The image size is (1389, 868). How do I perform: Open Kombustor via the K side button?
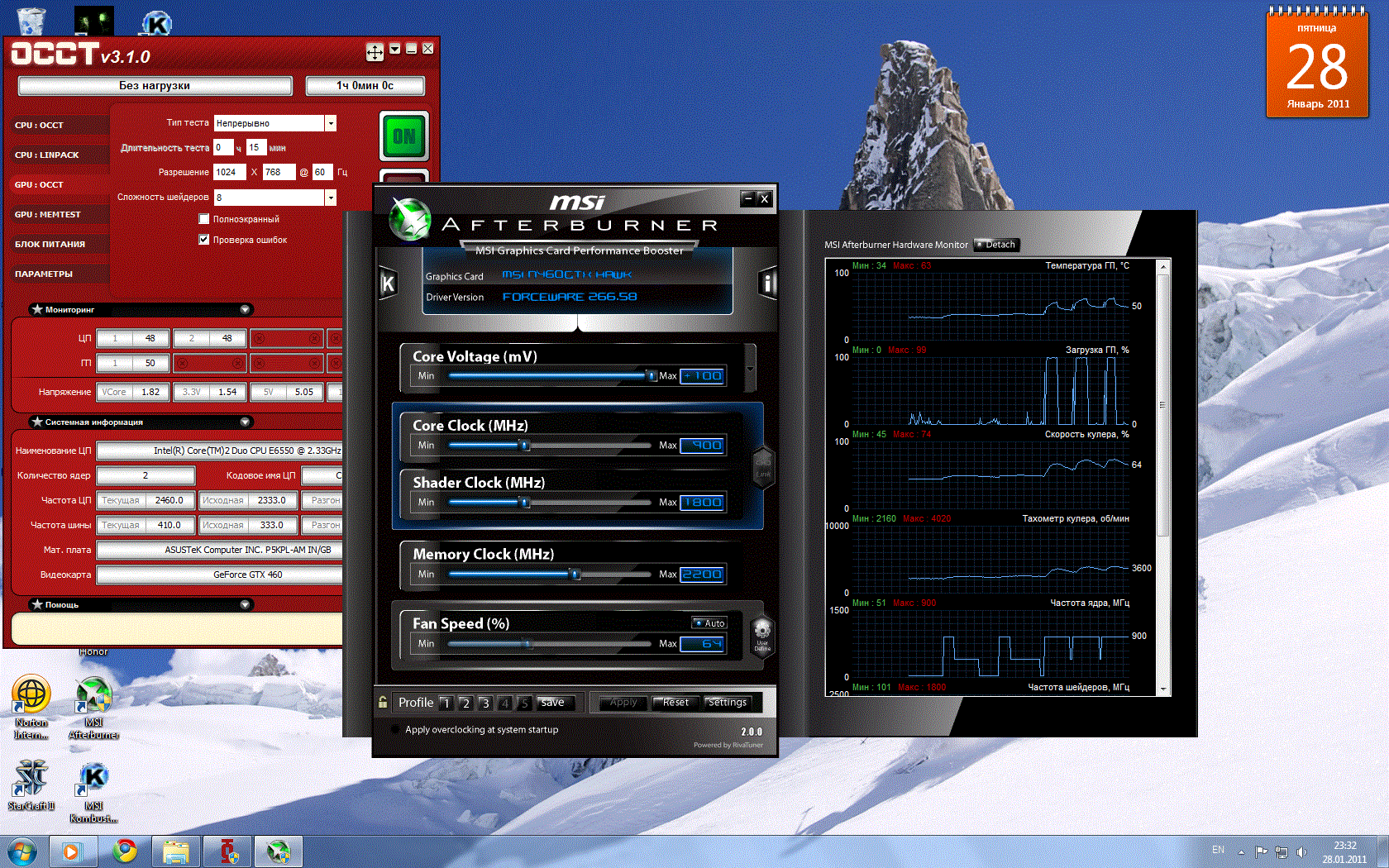388,284
